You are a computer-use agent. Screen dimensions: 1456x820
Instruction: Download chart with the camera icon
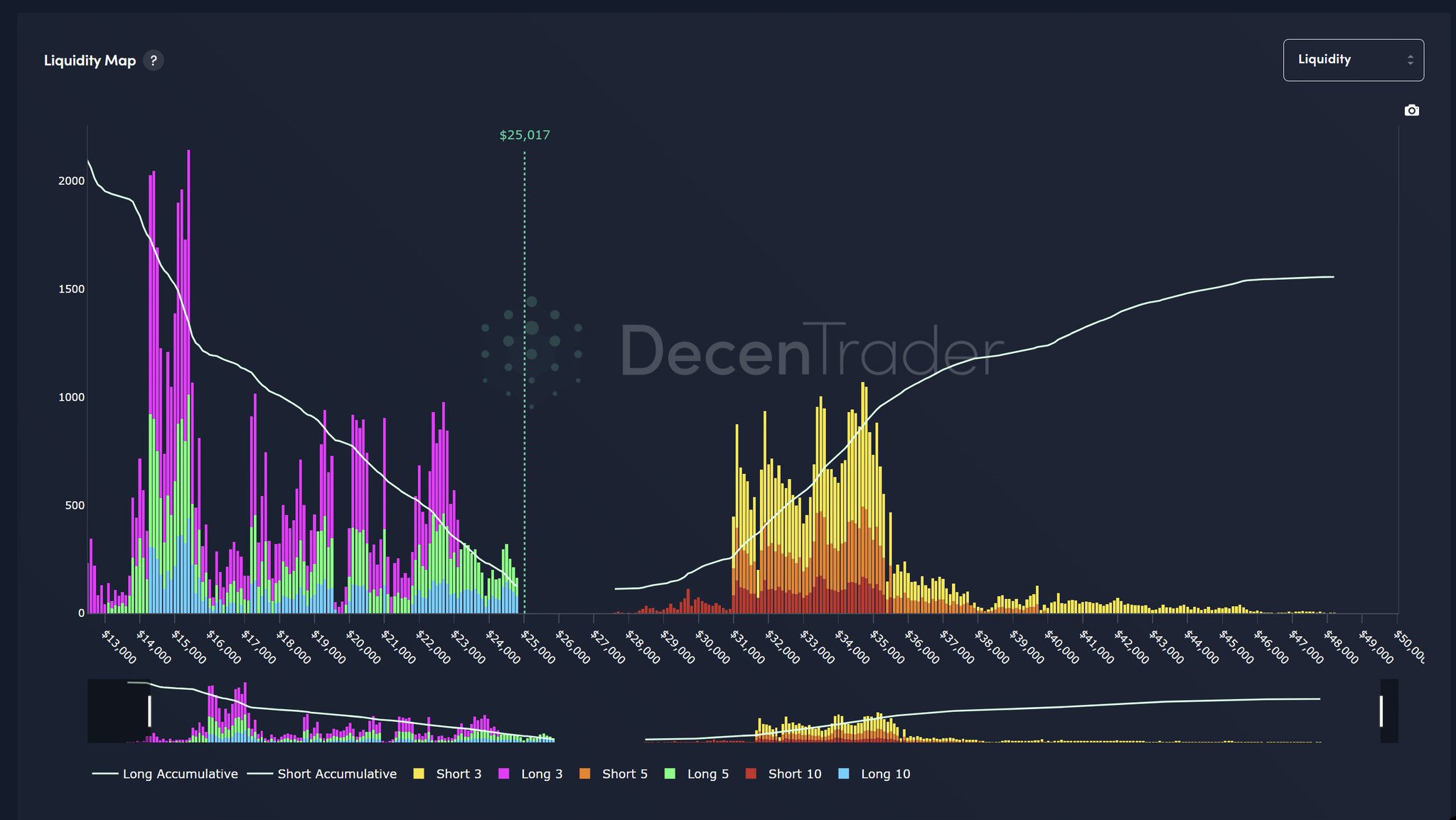click(1412, 110)
